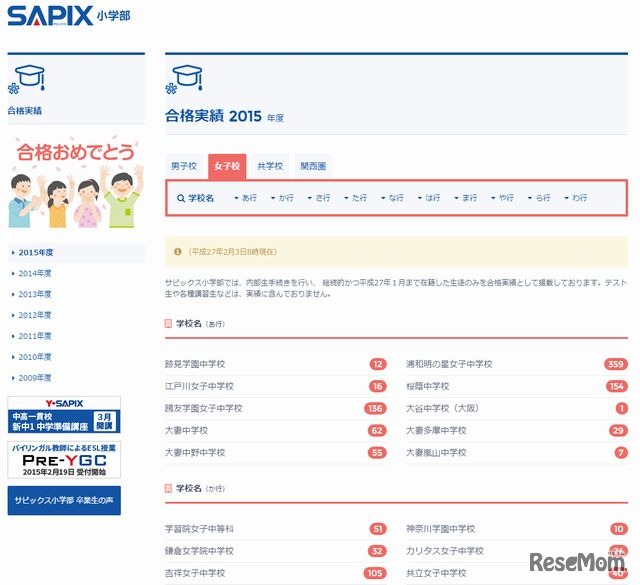Click 大妻嵐山中学校 in the list
This screenshot has height=585, width=640.
tap(436, 452)
